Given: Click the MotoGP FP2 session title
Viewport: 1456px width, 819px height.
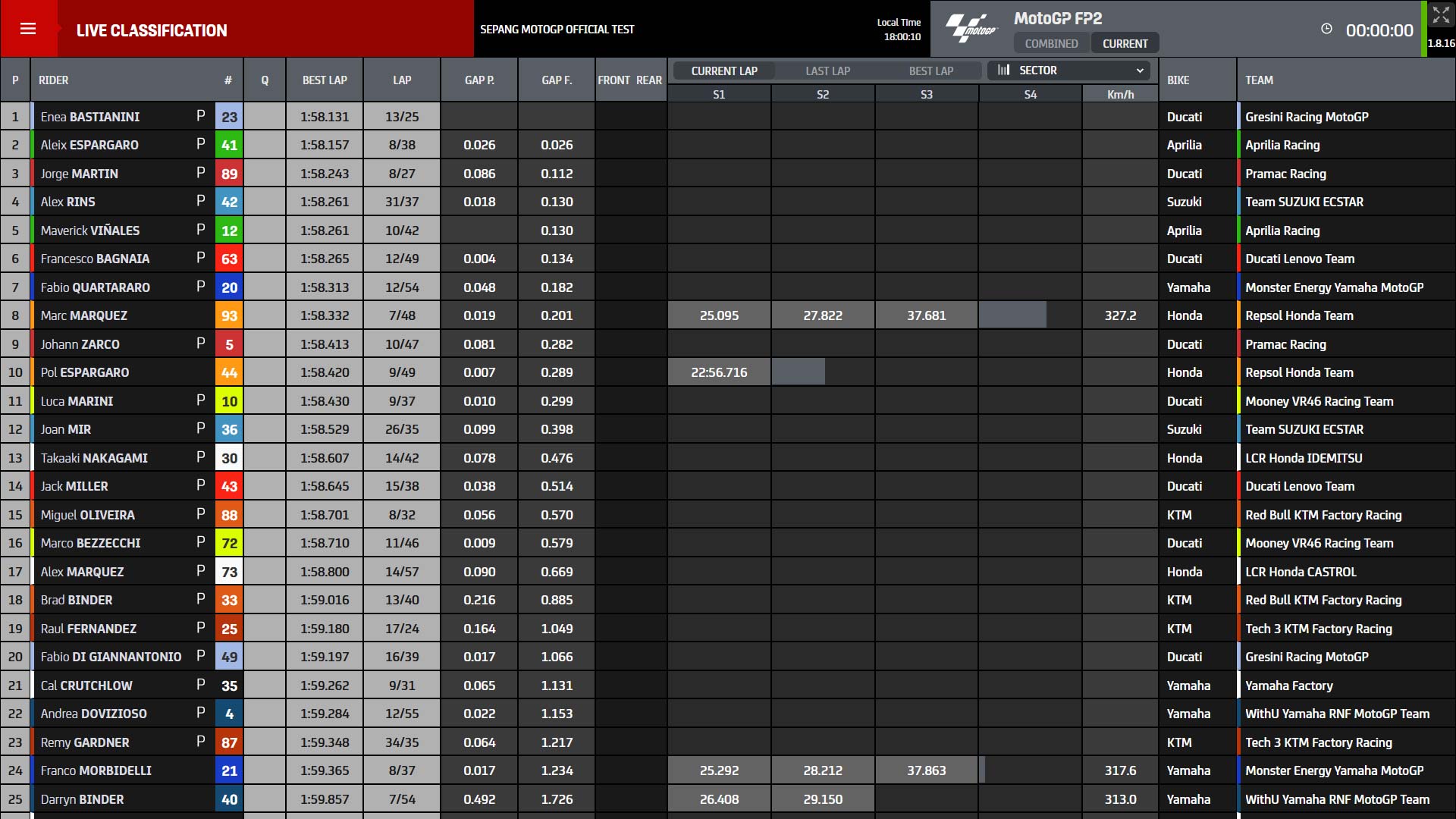Looking at the screenshot, I should coord(1058,18).
